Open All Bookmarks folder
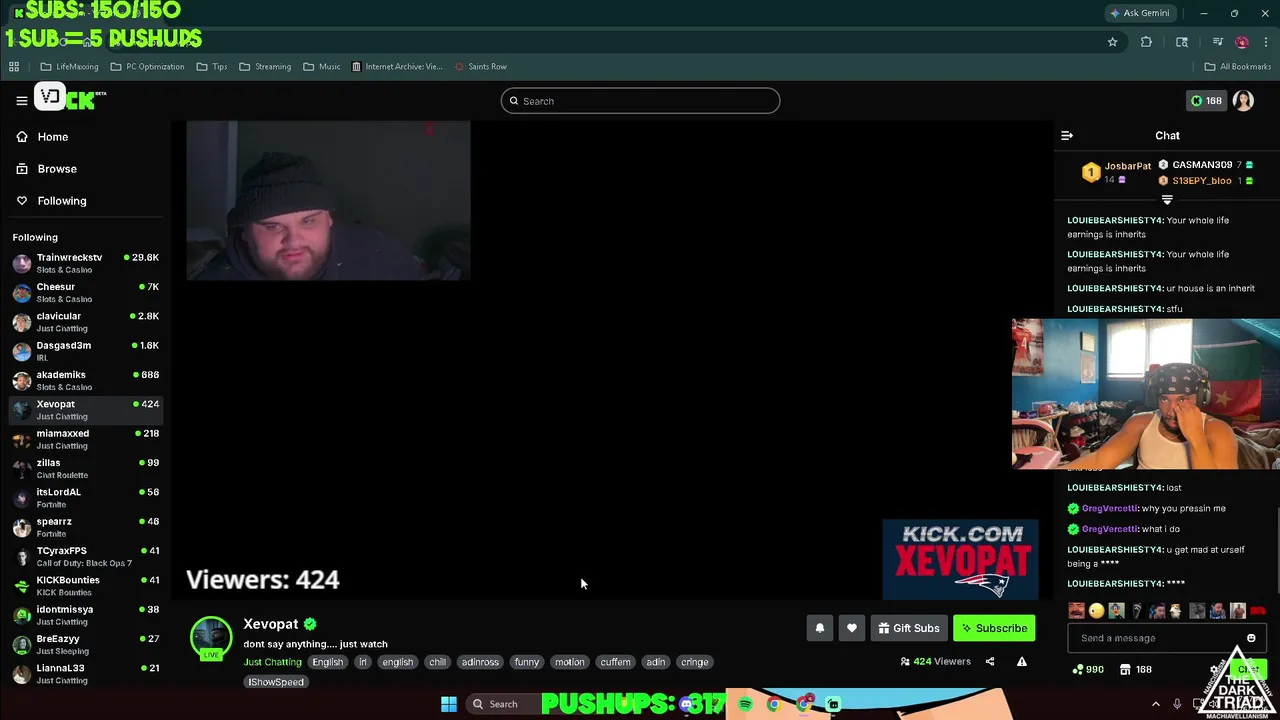 click(x=1238, y=67)
